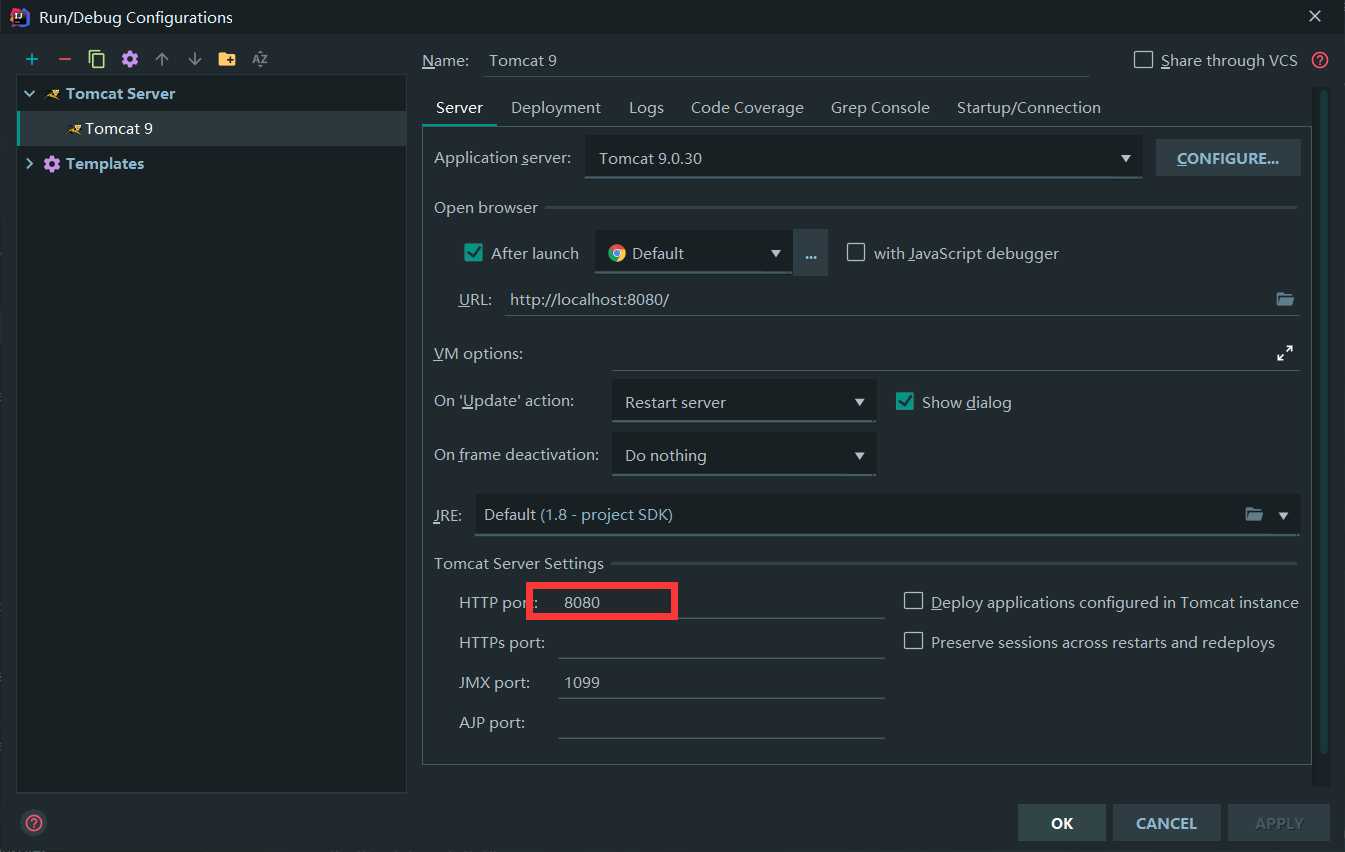Image resolution: width=1345 pixels, height=852 pixels.
Task: Expand the Templates tree node
Action: pyautogui.click(x=29, y=164)
